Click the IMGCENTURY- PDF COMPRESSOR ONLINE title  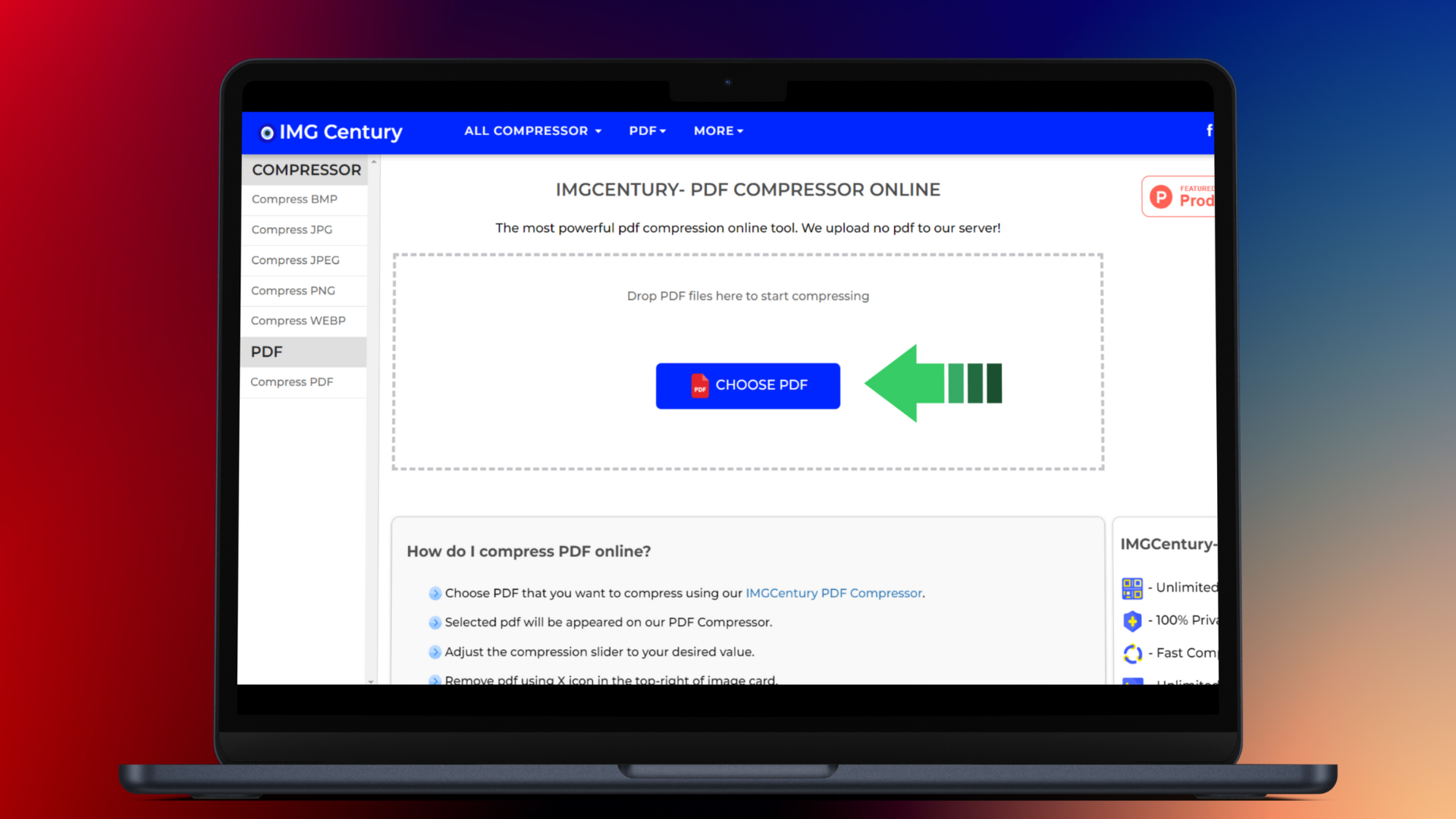(x=748, y=190)
